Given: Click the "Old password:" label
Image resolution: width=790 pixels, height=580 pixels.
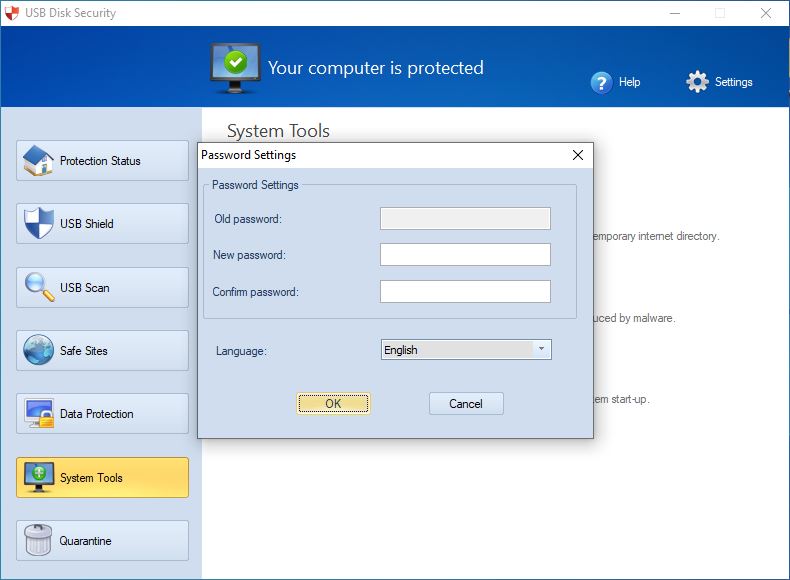Looking at the screenshot, I should [248, 219].
